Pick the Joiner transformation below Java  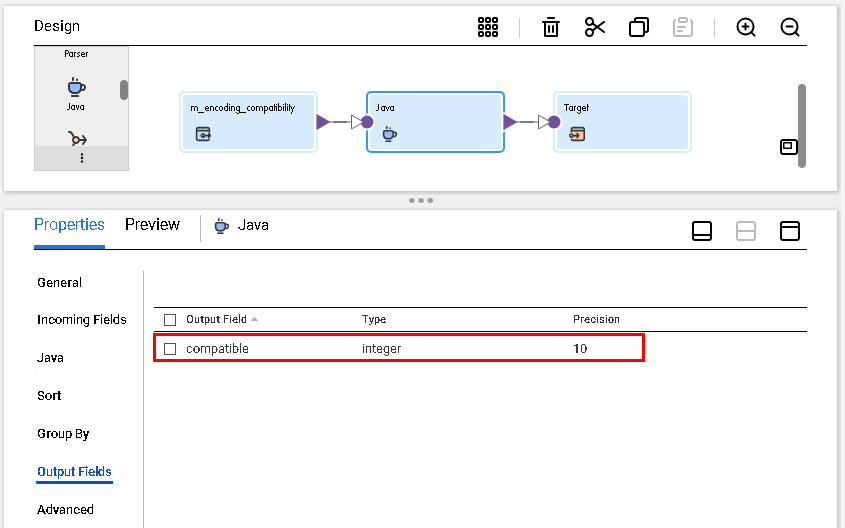[77, 139]
